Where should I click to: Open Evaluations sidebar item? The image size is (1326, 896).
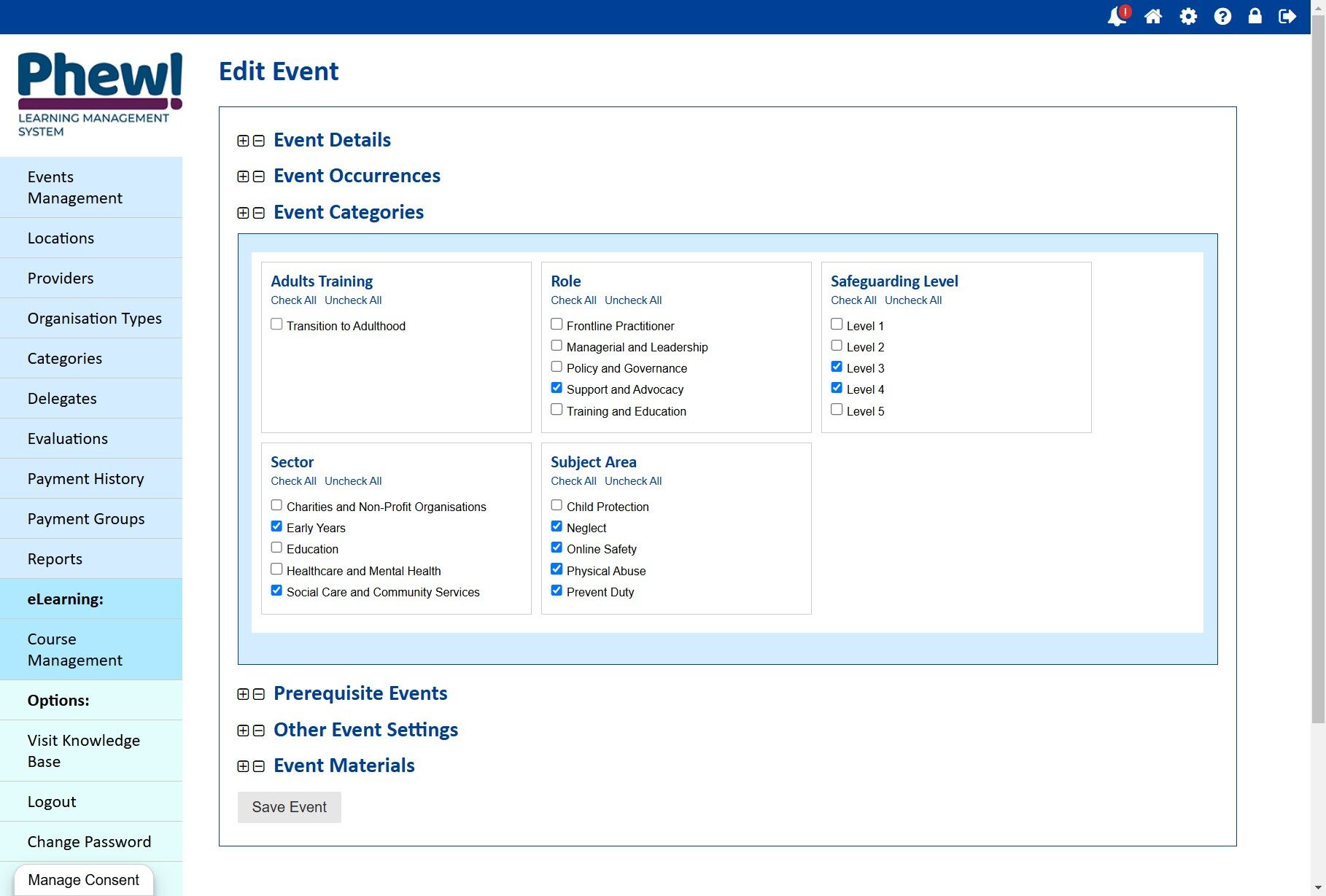coord(91,439)
